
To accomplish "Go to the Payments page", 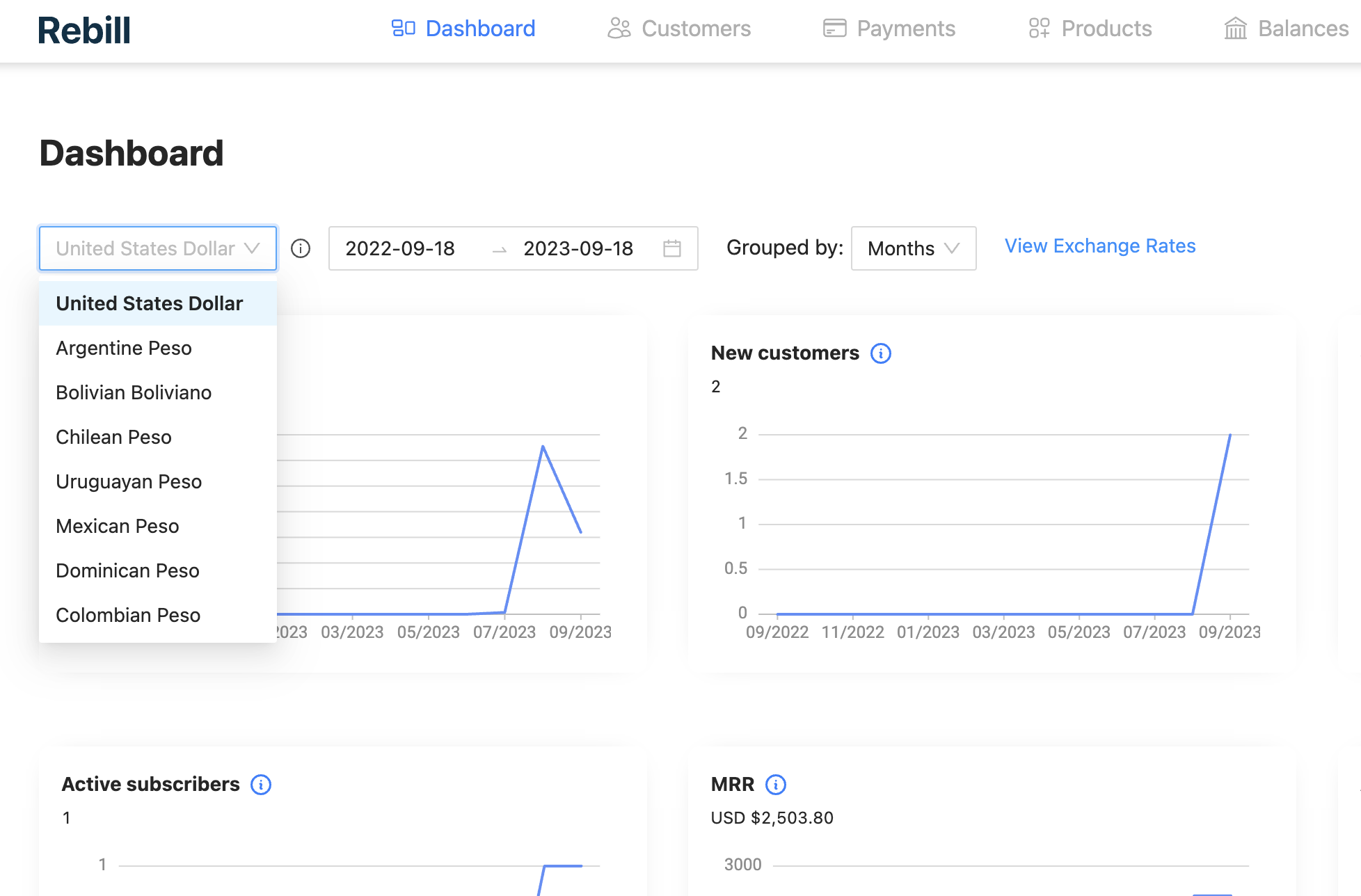I will coord(889,29).
